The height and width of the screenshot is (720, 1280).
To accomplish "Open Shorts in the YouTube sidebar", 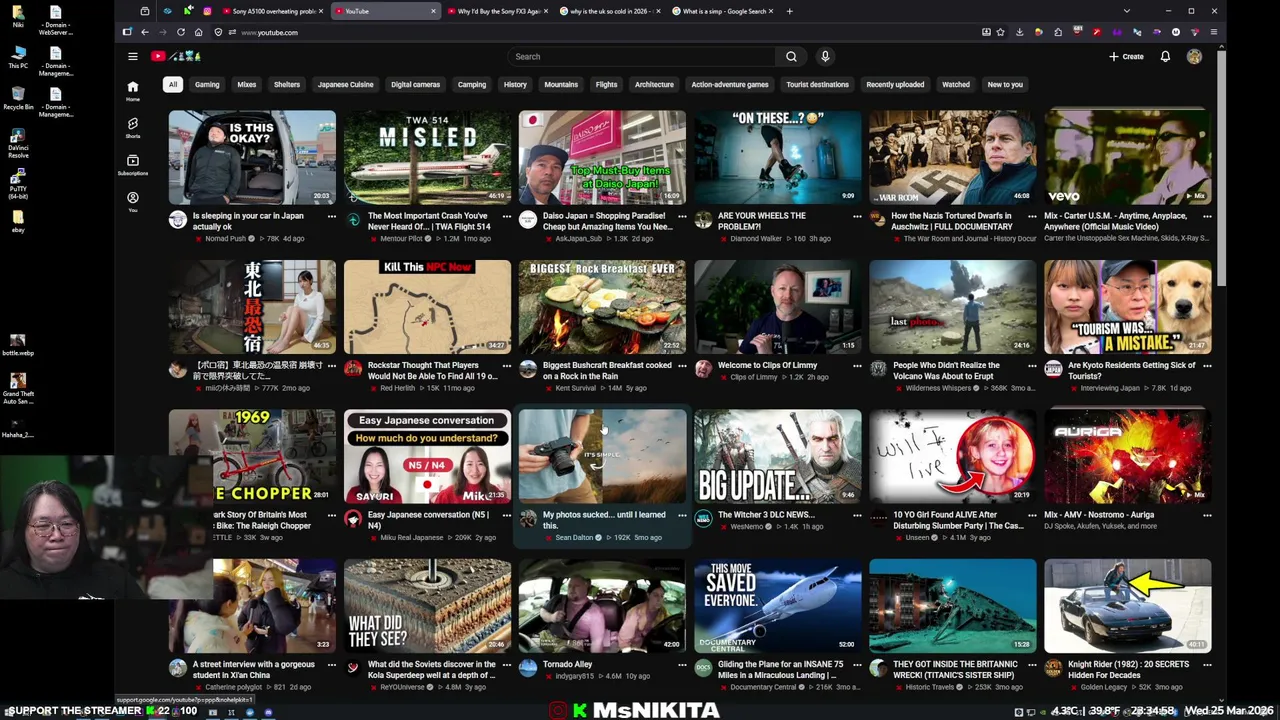I will (x=132, y=128).
